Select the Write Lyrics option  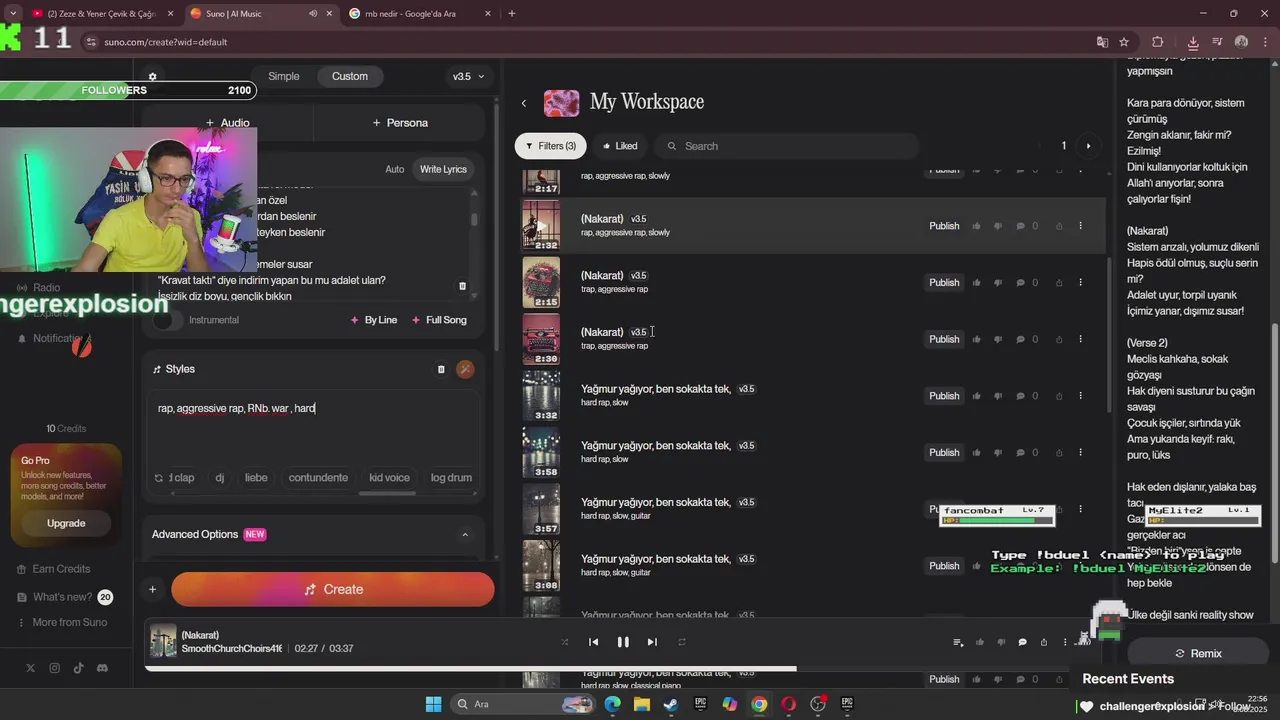point(443,169)
